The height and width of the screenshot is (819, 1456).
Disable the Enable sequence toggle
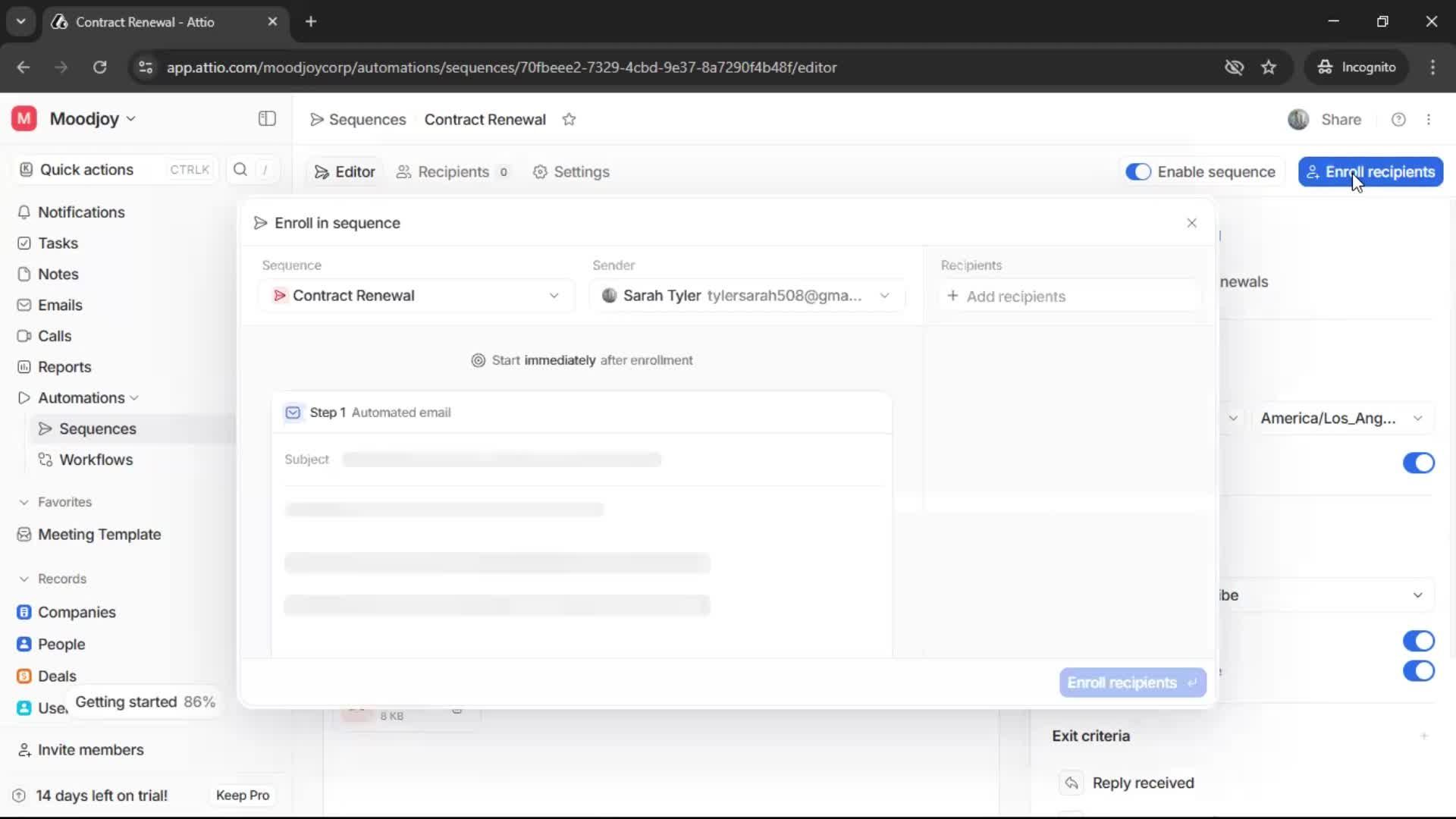(1139, 171)
